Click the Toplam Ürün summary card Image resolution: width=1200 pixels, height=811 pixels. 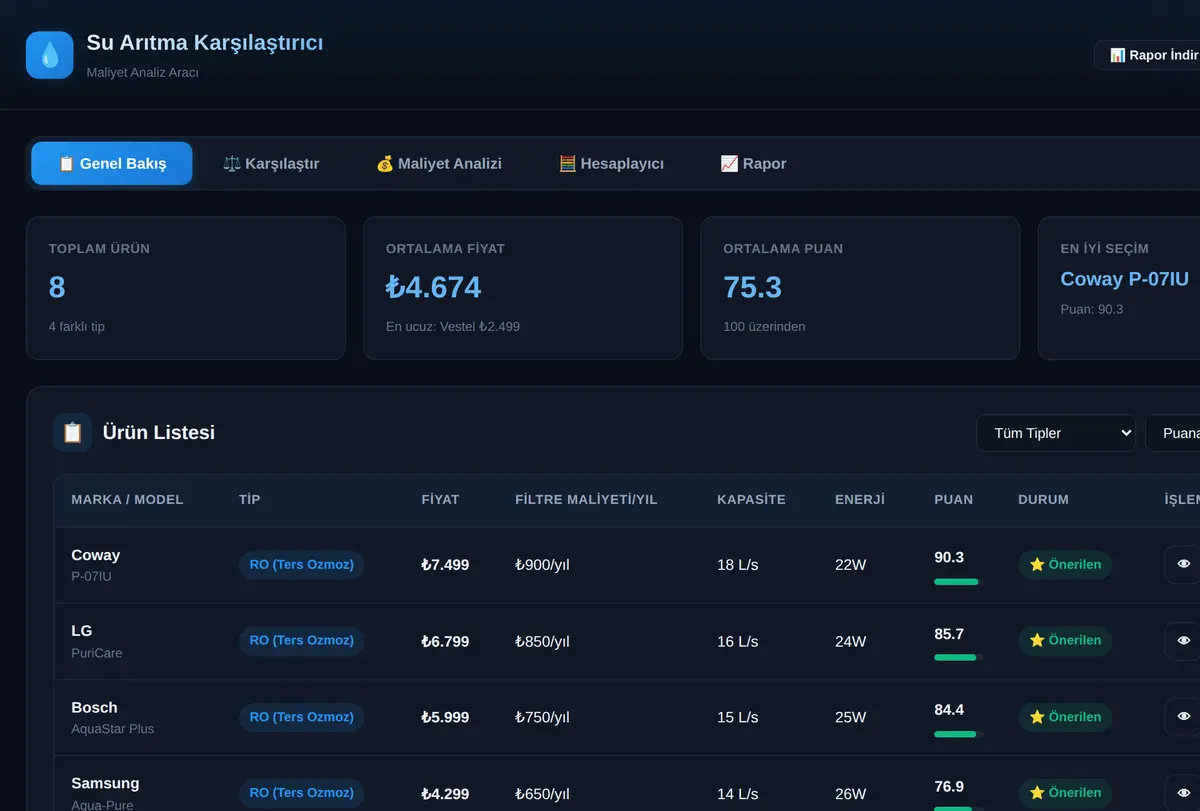point(186,288)
